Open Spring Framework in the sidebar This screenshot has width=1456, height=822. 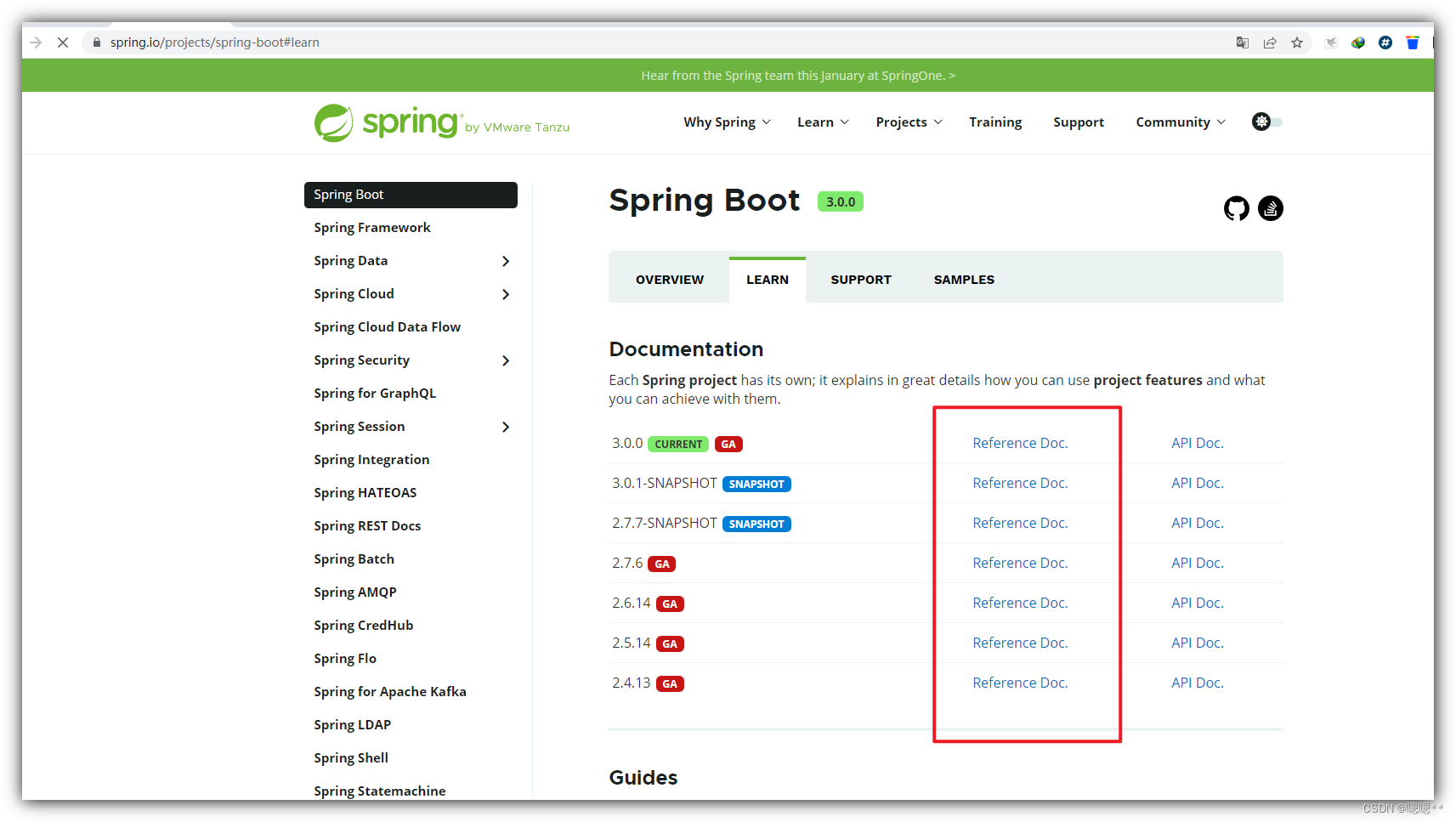(x=372, y=228)
